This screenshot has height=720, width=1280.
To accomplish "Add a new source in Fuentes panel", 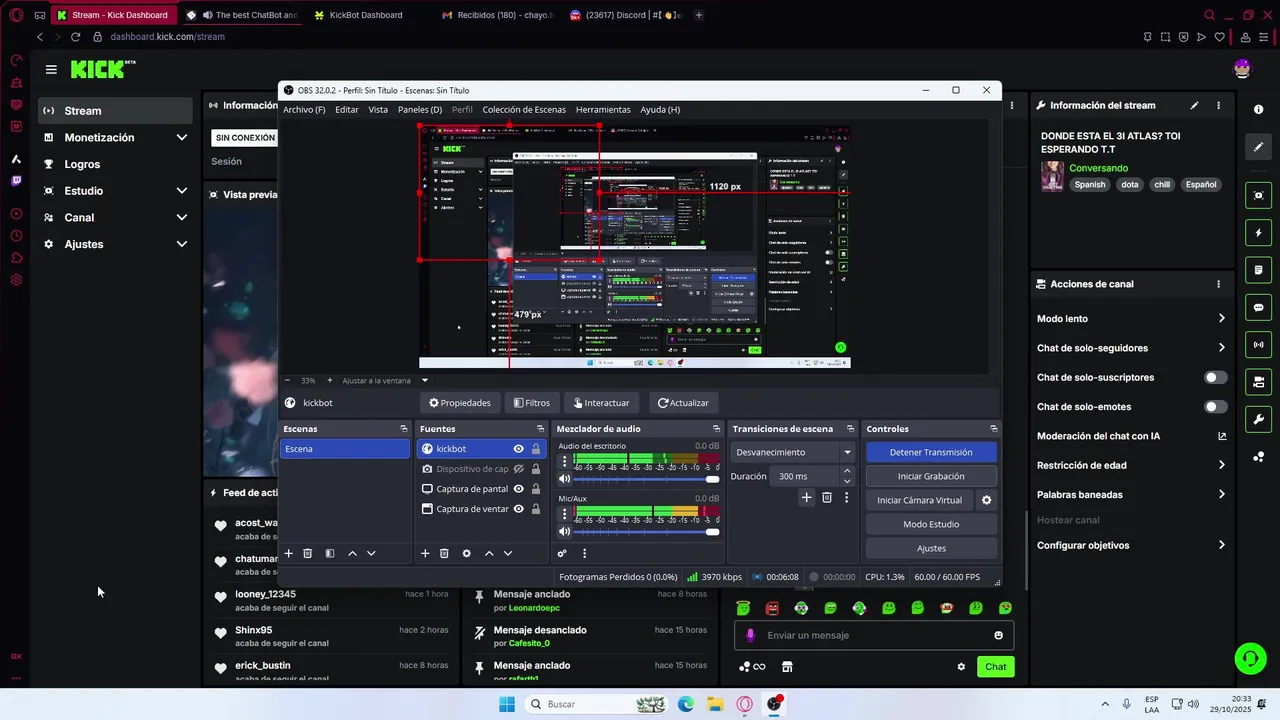I will 425,553.
